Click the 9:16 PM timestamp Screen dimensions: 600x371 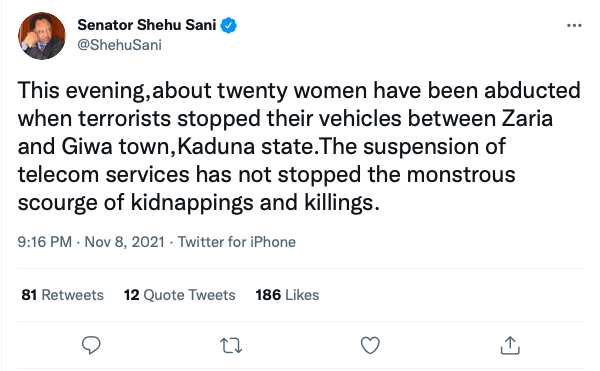45,242
